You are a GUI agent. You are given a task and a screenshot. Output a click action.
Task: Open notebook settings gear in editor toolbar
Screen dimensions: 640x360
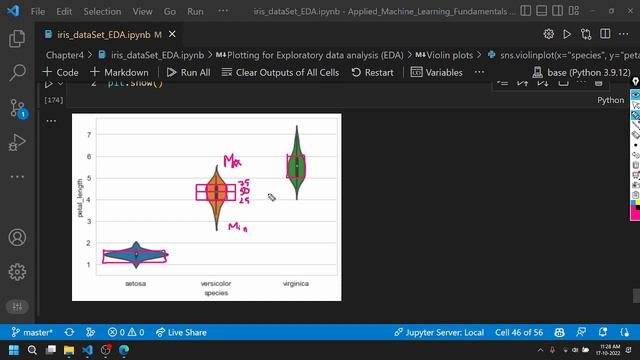click(x=549, y=34)
